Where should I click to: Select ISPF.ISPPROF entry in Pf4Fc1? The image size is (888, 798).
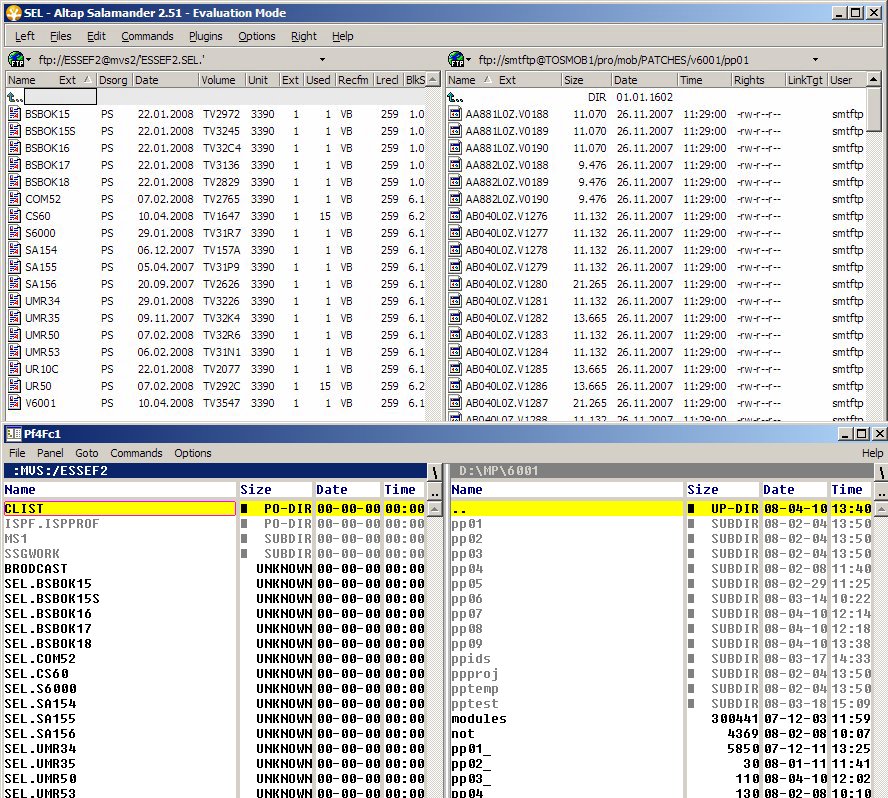[52, 523]
